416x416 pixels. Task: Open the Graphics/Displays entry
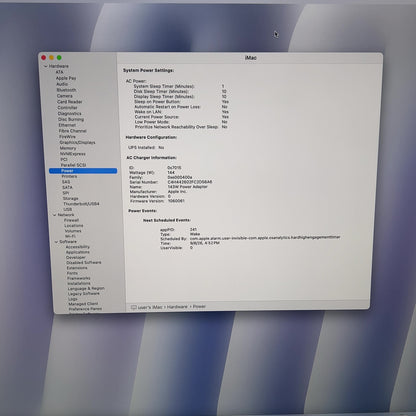tap(77, 142)
